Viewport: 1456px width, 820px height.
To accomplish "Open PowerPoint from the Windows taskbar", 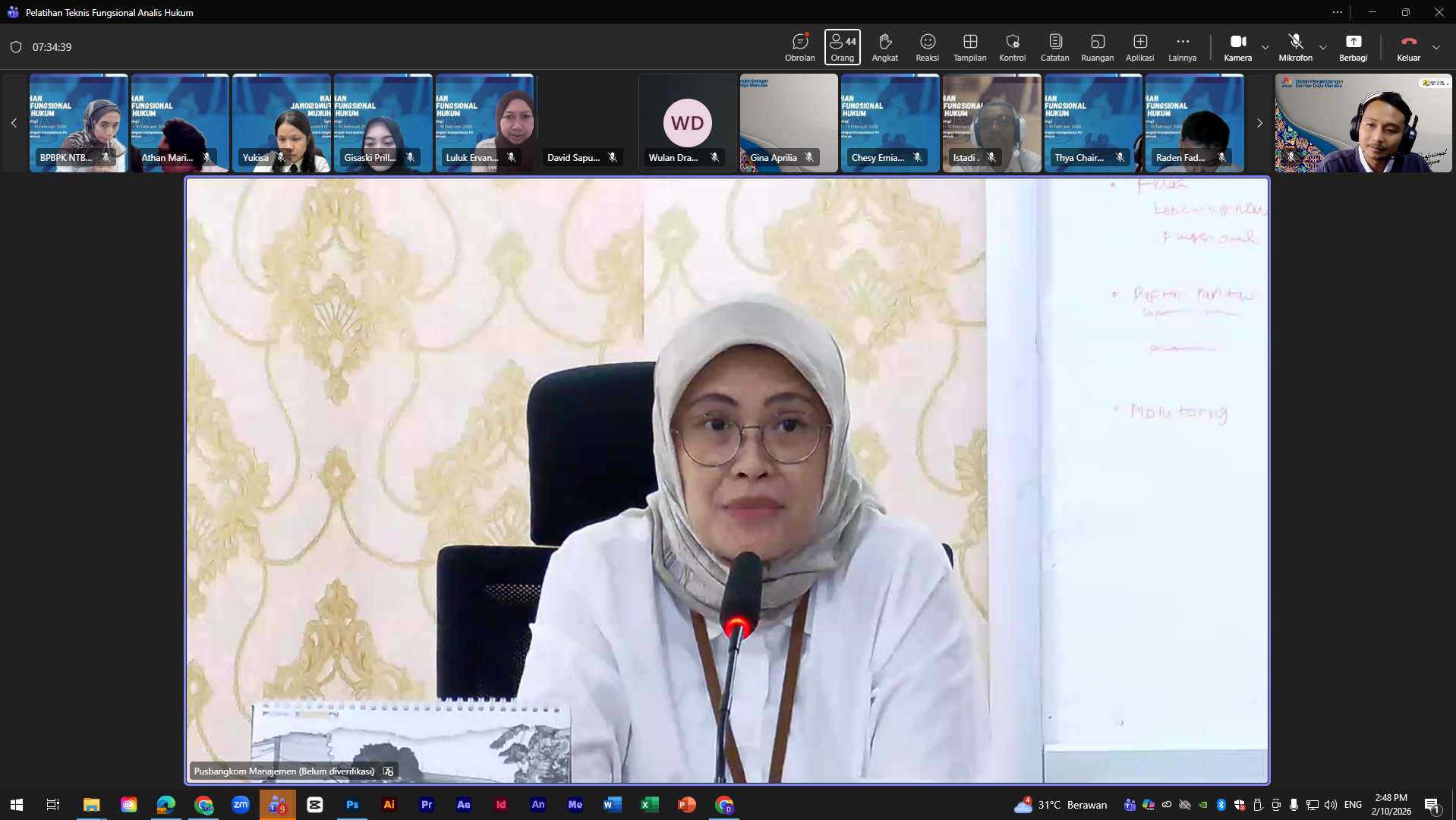I will [x=686, y=805].
